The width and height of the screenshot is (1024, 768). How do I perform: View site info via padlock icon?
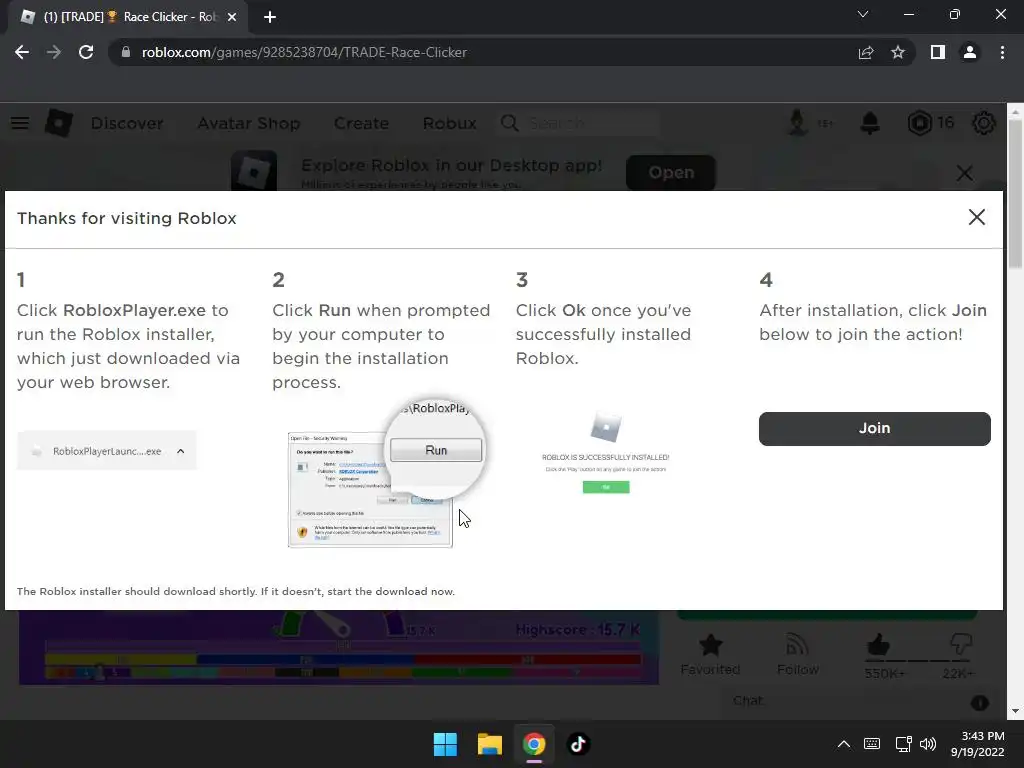click(126, 52)
